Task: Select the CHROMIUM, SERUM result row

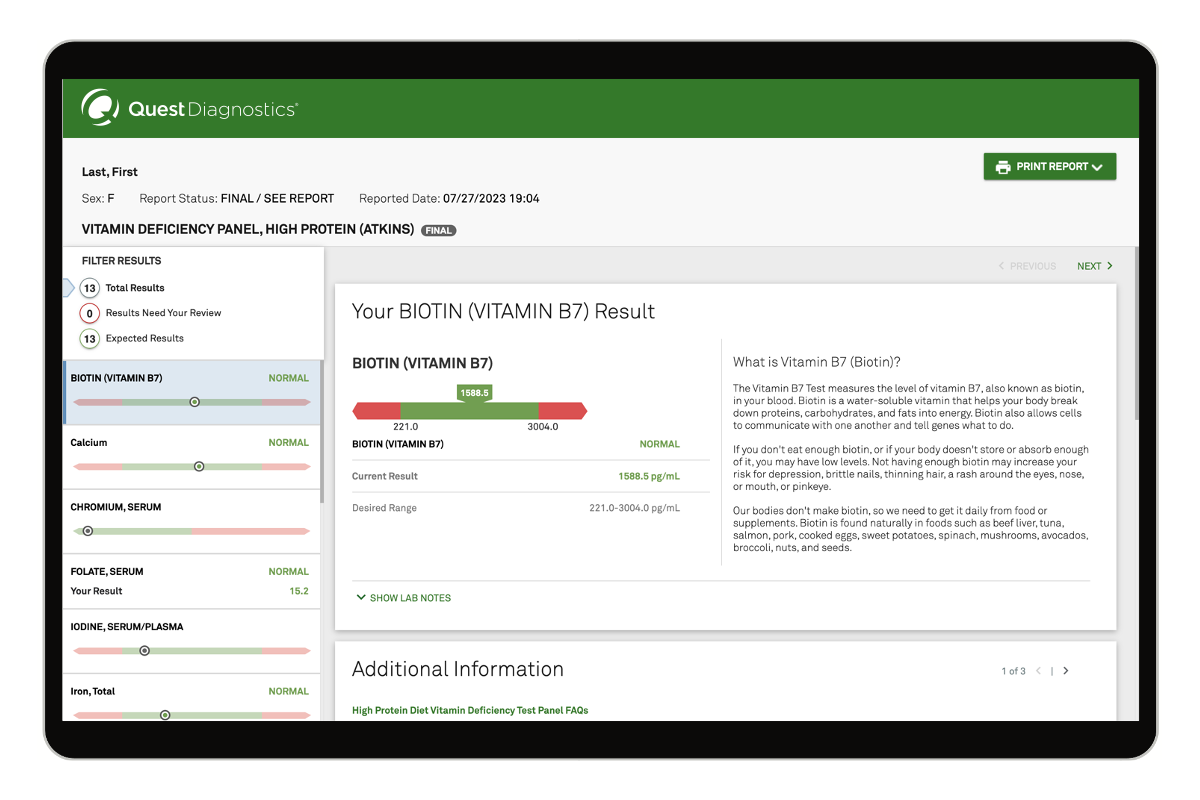Action: point(192,522)
